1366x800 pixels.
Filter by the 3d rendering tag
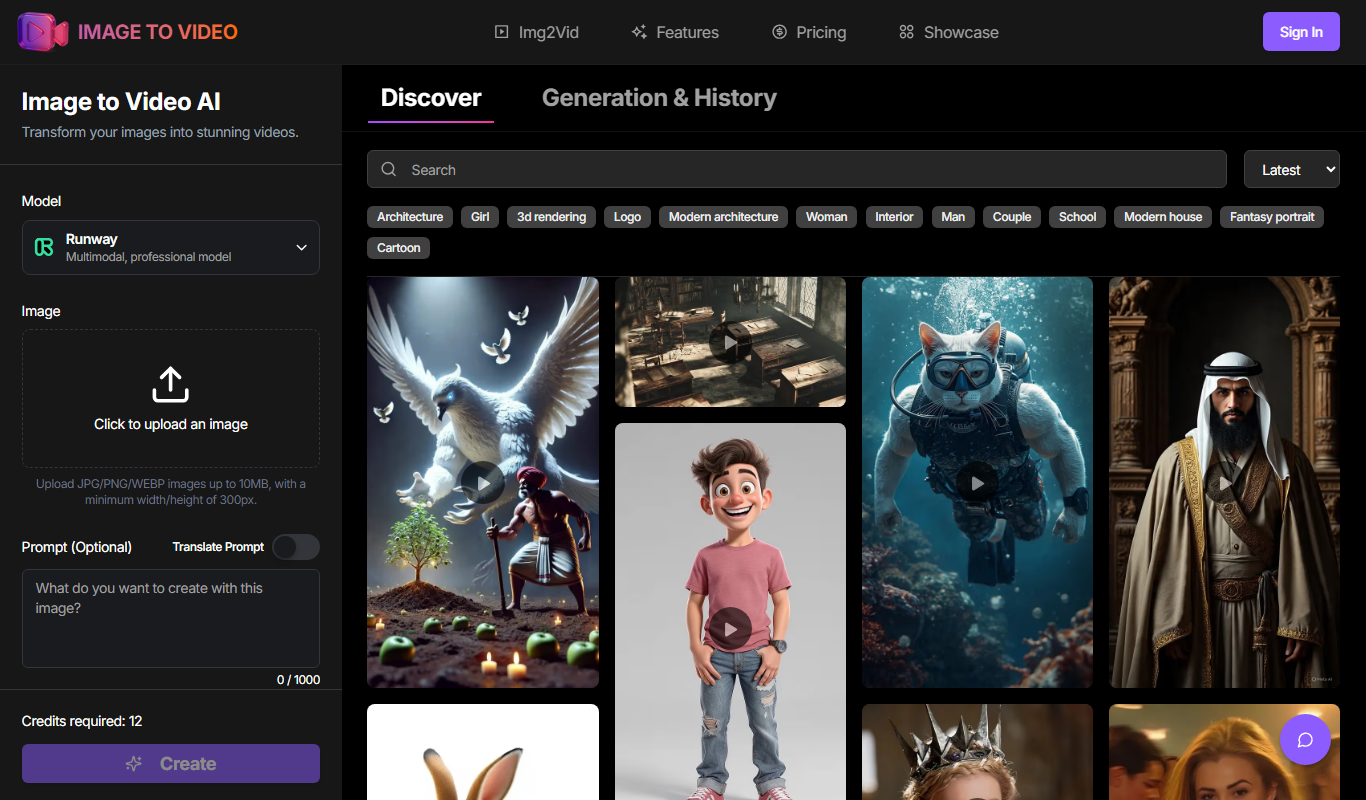552,217
